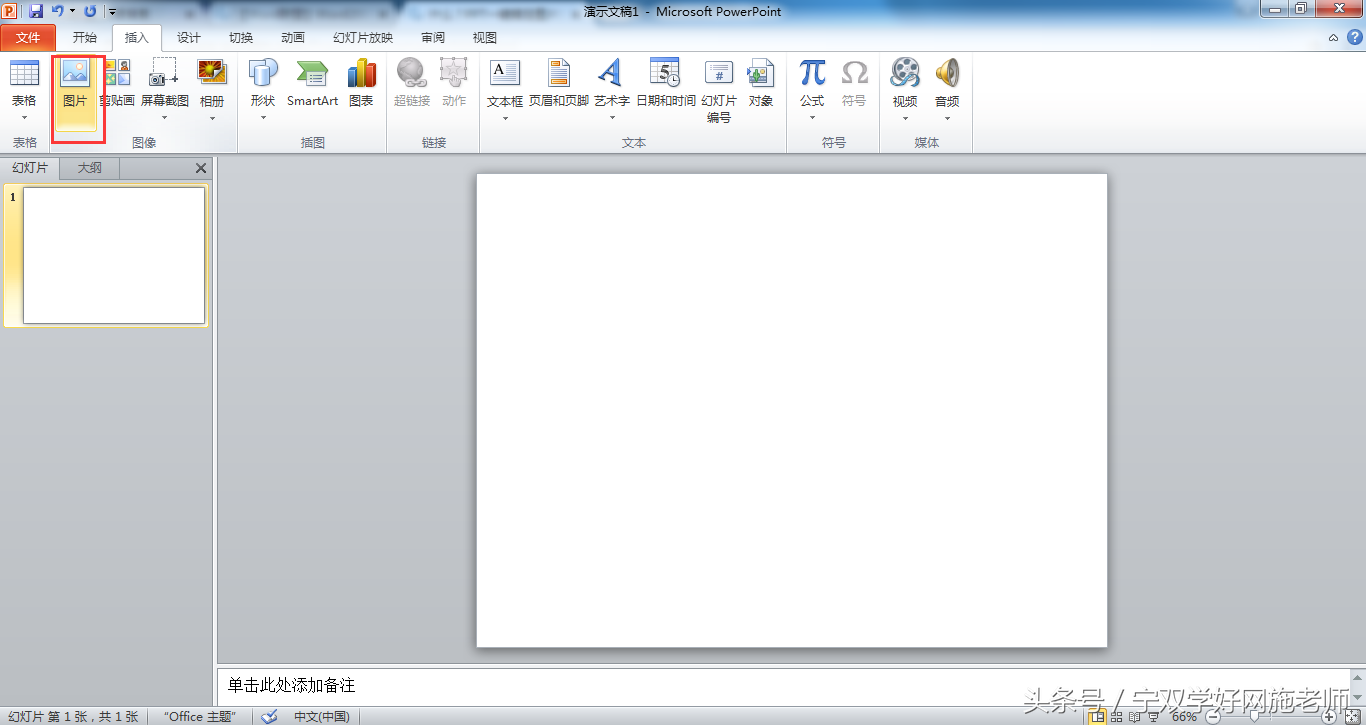Screen dimensions: 1366x725
Task: Insert an 对象 object
Action: click(761, 83)
